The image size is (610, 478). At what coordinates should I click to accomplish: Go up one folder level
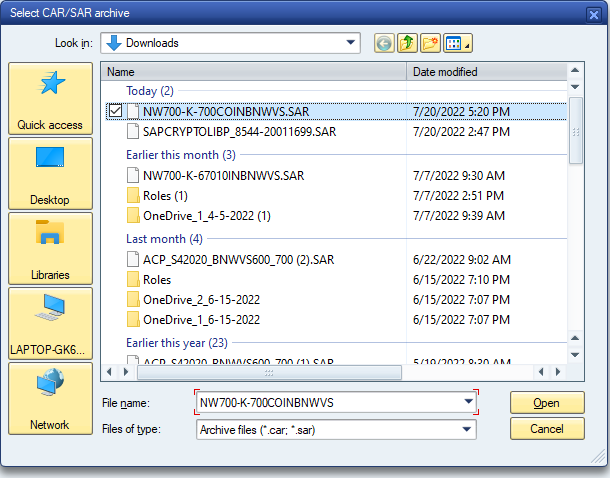(407, 43)
